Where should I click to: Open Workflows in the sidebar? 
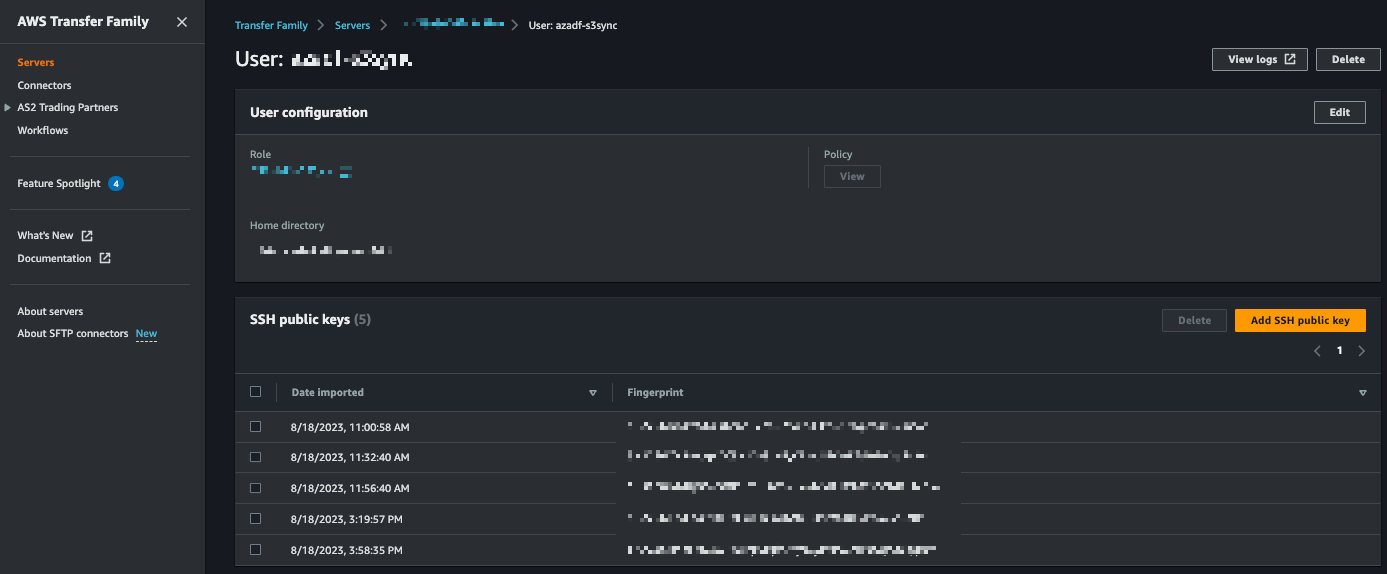click(43, 130)
